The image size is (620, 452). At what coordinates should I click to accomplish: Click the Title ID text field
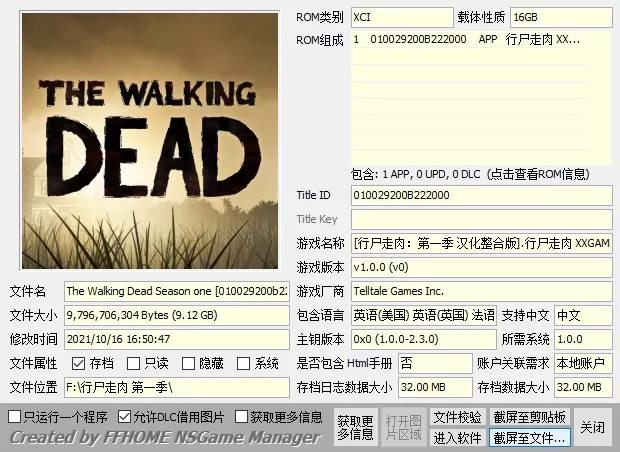click(481, 195)
